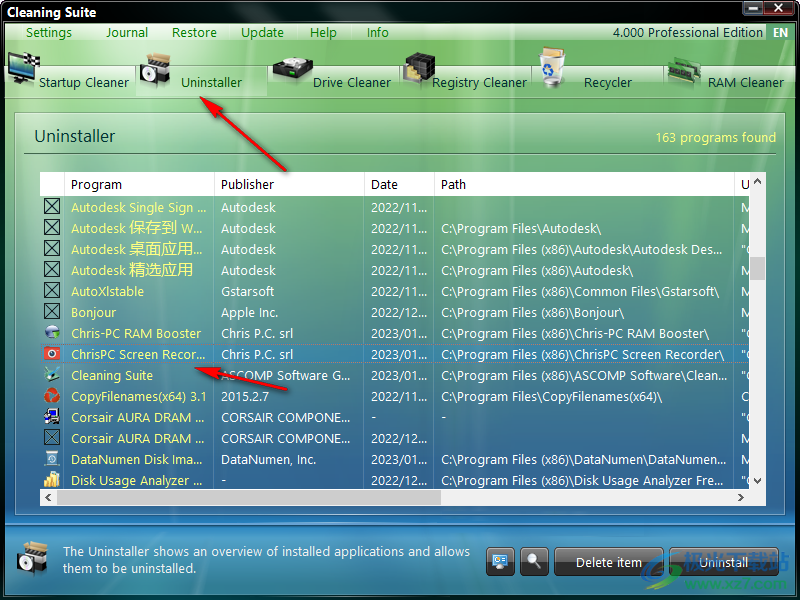Open the Restore menu
800x600 pixels.
194,33
